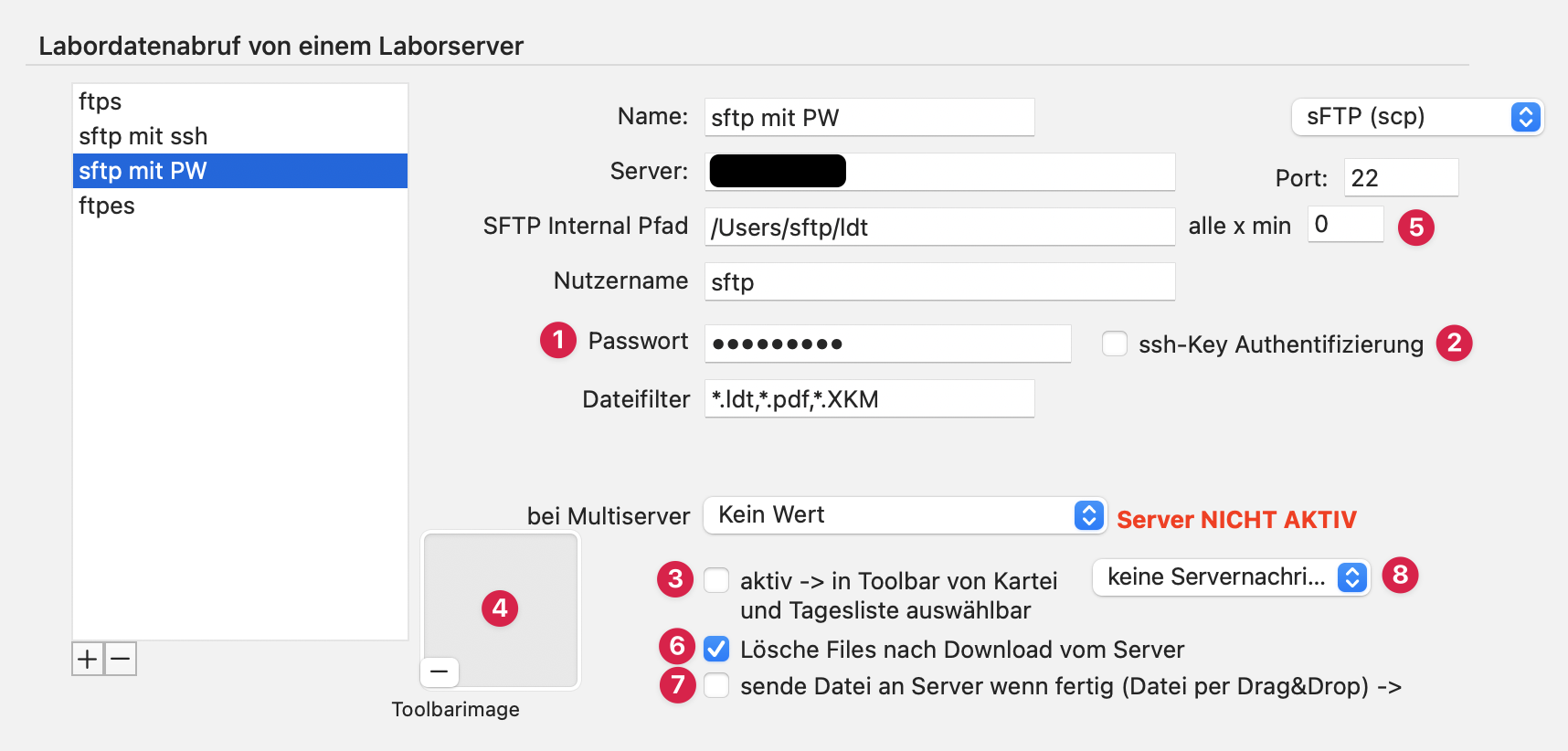Open the sFTP (scp) protocol dropdown
This screenshot has width=1568, height=751.
click(x=1417, y=117)
